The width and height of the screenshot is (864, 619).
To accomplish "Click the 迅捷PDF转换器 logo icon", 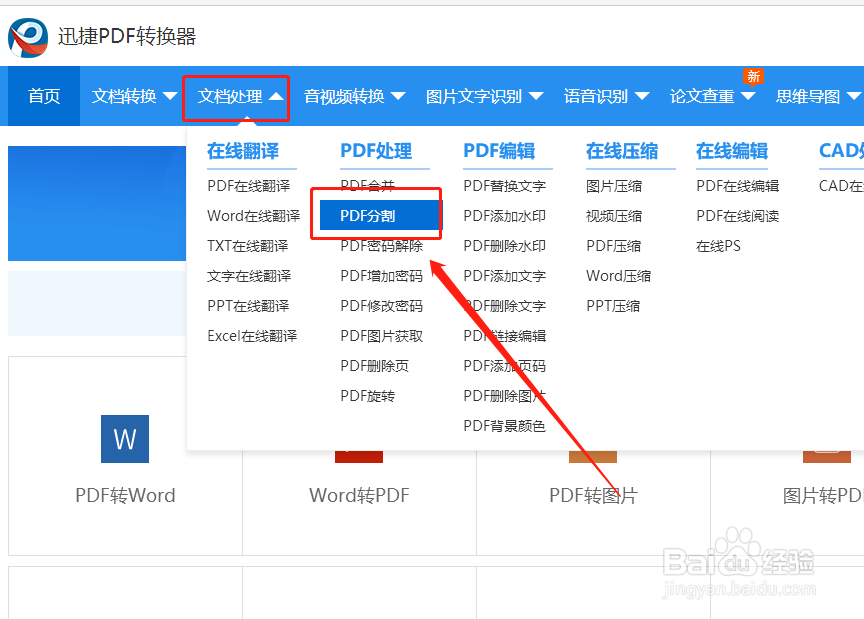I will (27, 36).
